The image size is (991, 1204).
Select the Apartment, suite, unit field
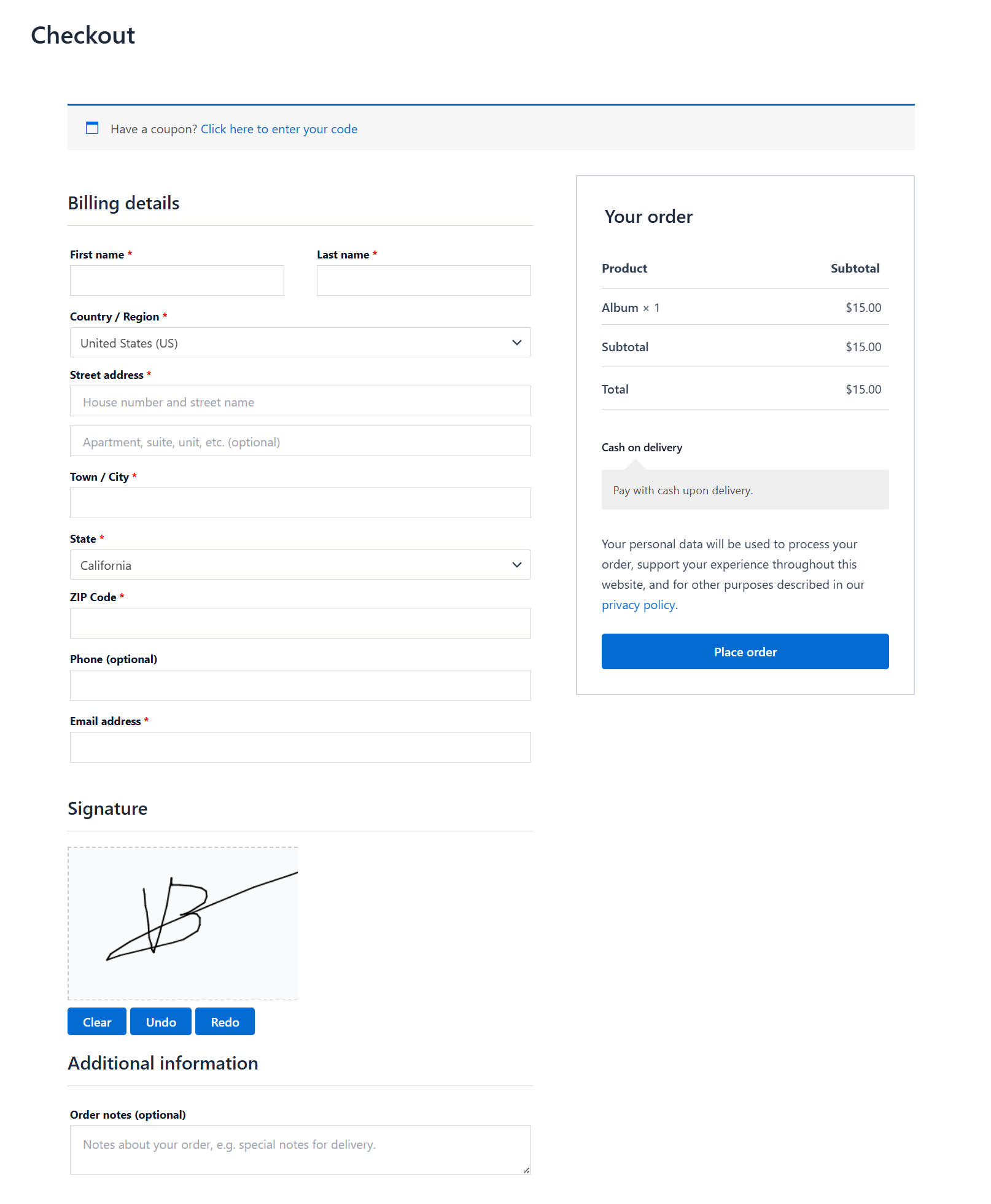300,441
